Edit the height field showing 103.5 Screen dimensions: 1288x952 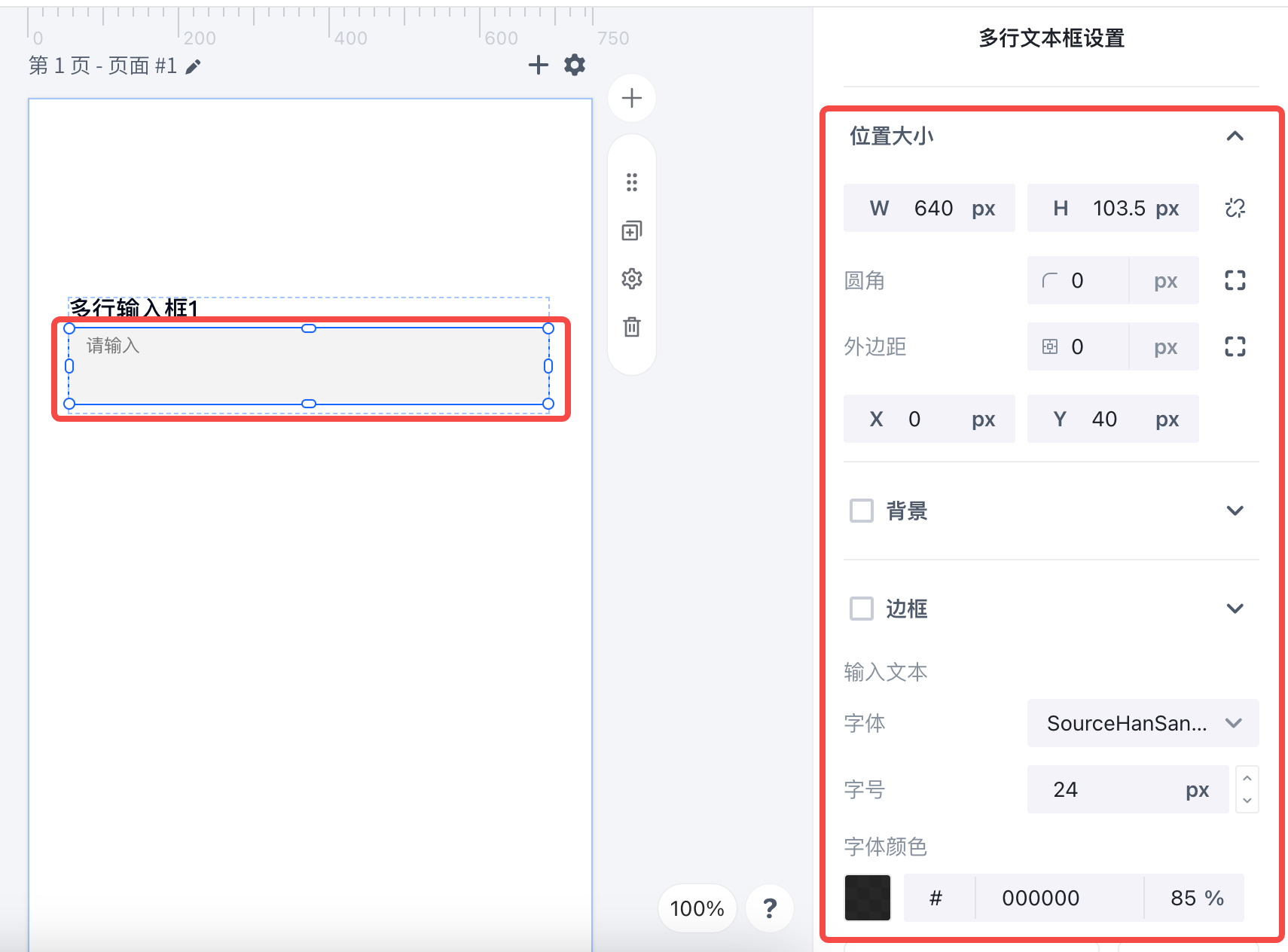click(1113, 208)
